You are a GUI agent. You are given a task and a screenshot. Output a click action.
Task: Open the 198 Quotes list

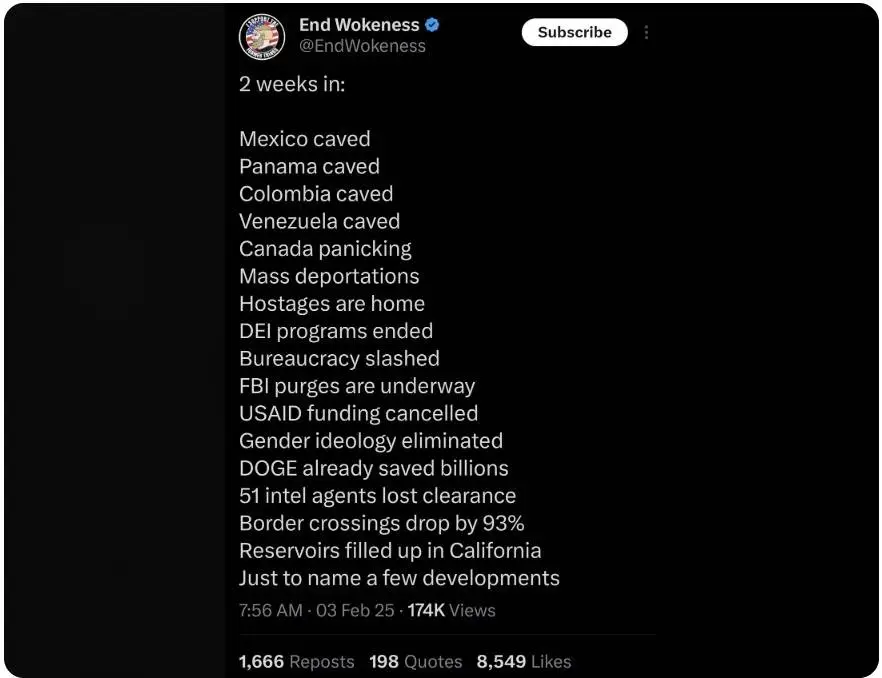tap(414, 661)
